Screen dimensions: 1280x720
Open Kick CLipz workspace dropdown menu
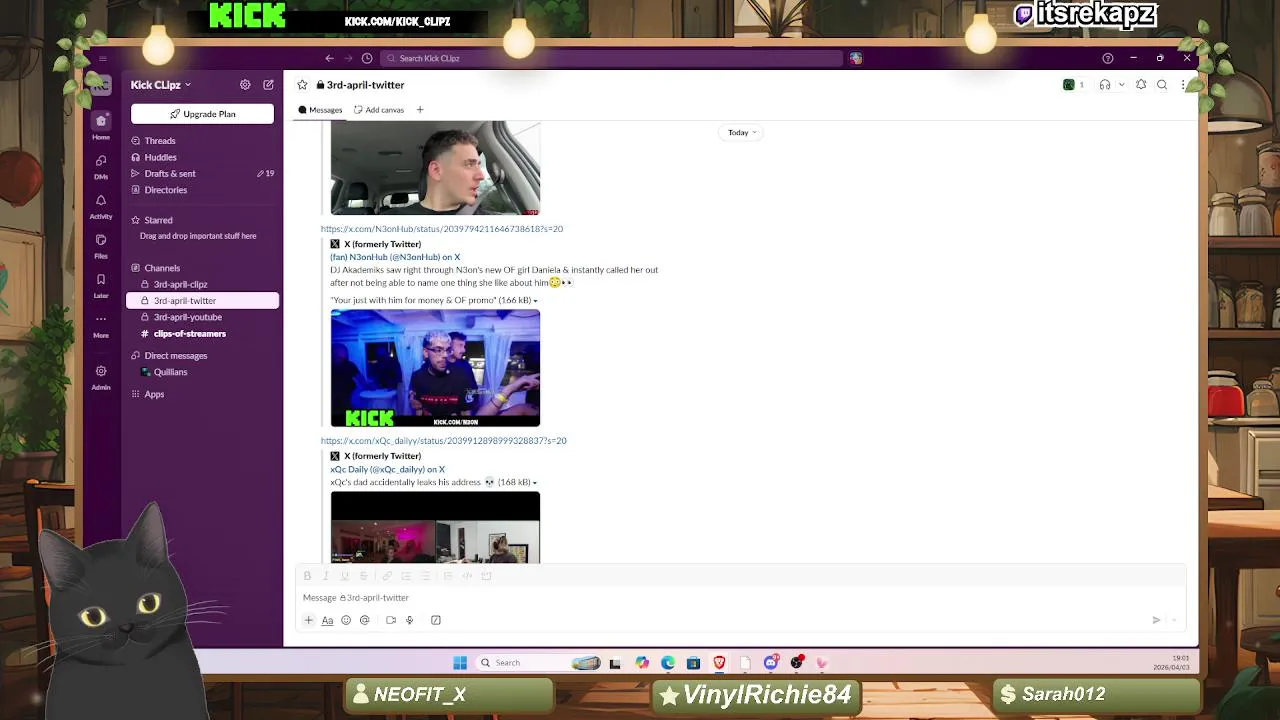pos(160,85)
